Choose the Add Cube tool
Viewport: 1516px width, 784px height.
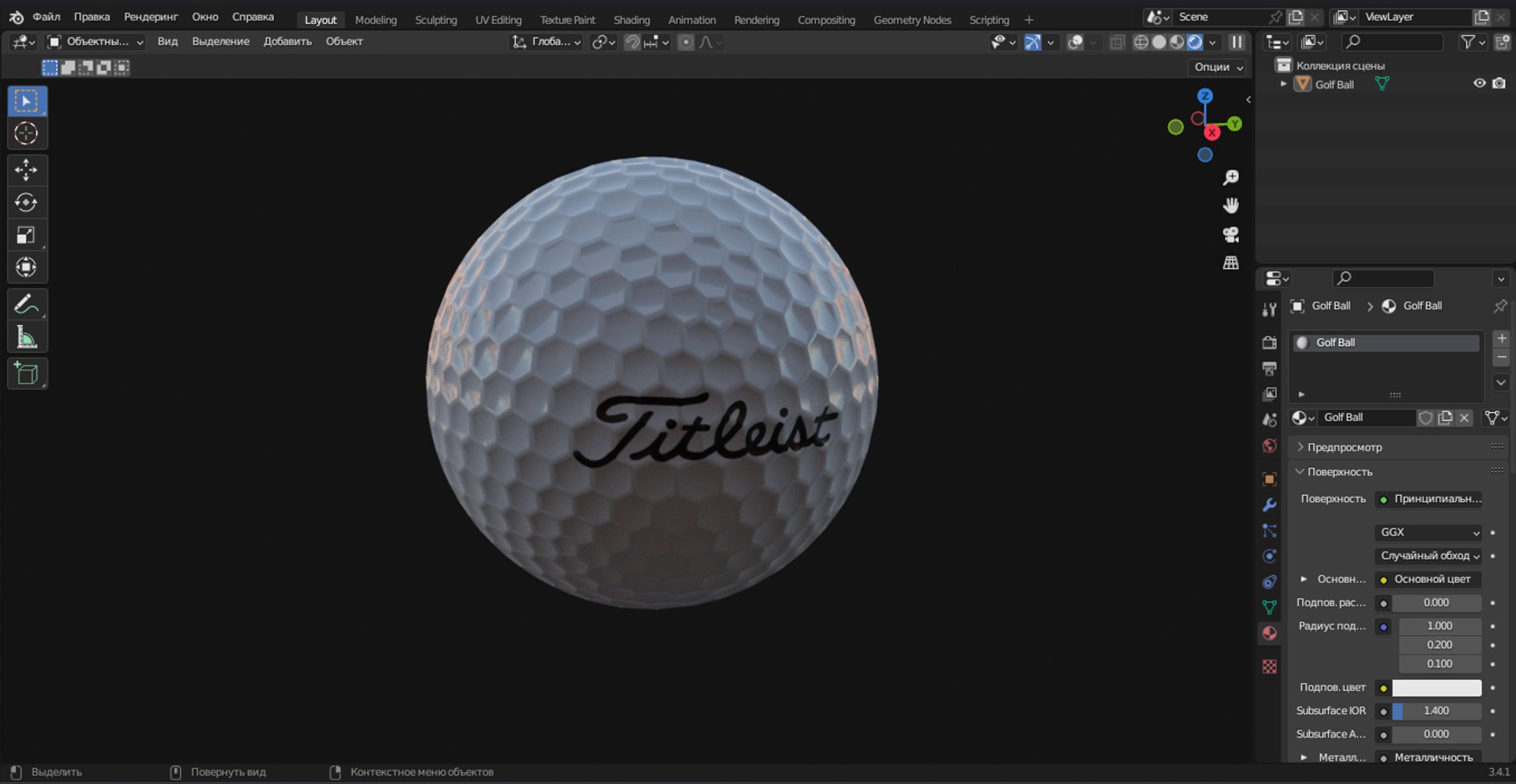[x=27, y=373]
